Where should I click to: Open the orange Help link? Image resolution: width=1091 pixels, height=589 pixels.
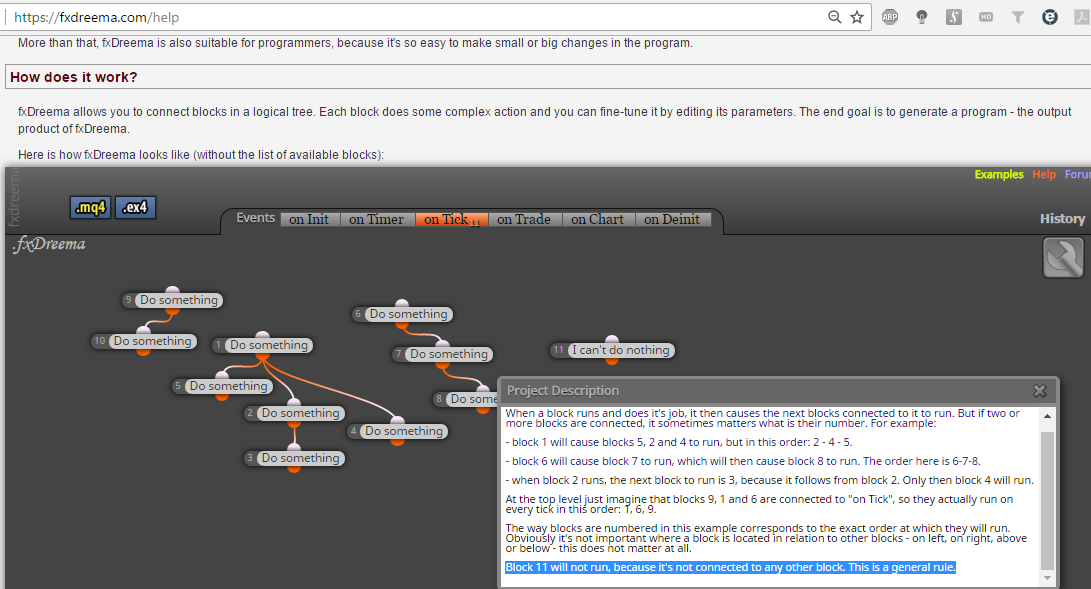coord(1044,175)
